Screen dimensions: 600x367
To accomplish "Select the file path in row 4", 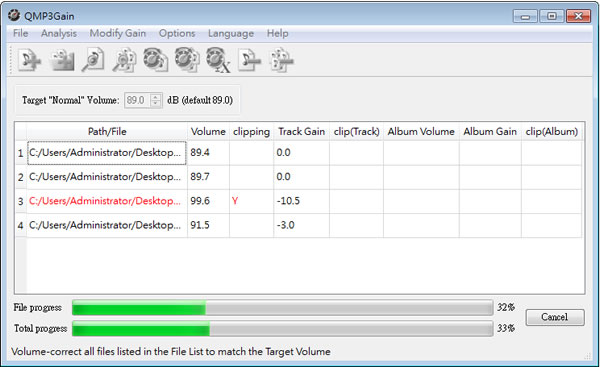I will (107, 225).
